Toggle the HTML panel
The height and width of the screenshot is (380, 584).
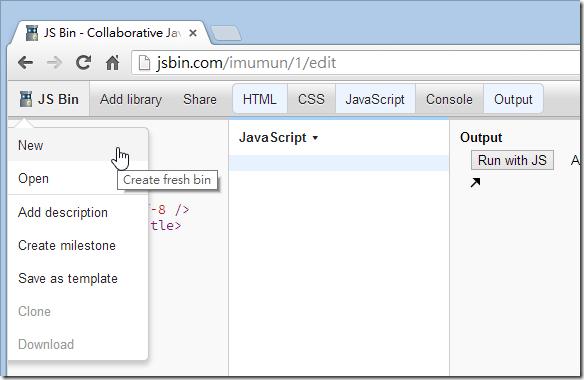(260, 99)
